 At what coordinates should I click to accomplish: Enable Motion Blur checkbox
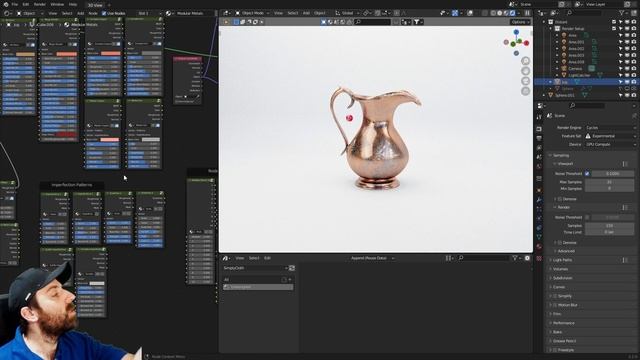(555, 305)
